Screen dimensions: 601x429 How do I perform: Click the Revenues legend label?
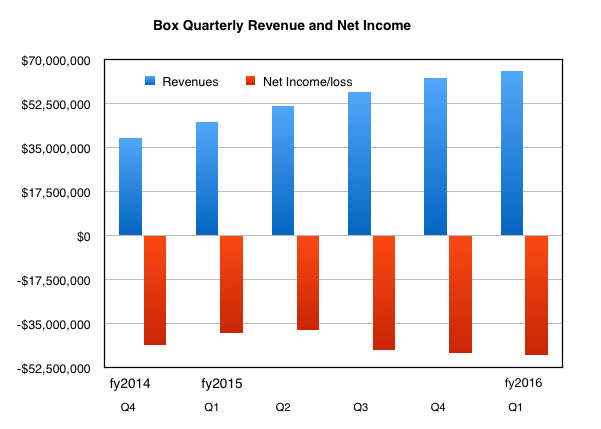(x=190, y=82)
